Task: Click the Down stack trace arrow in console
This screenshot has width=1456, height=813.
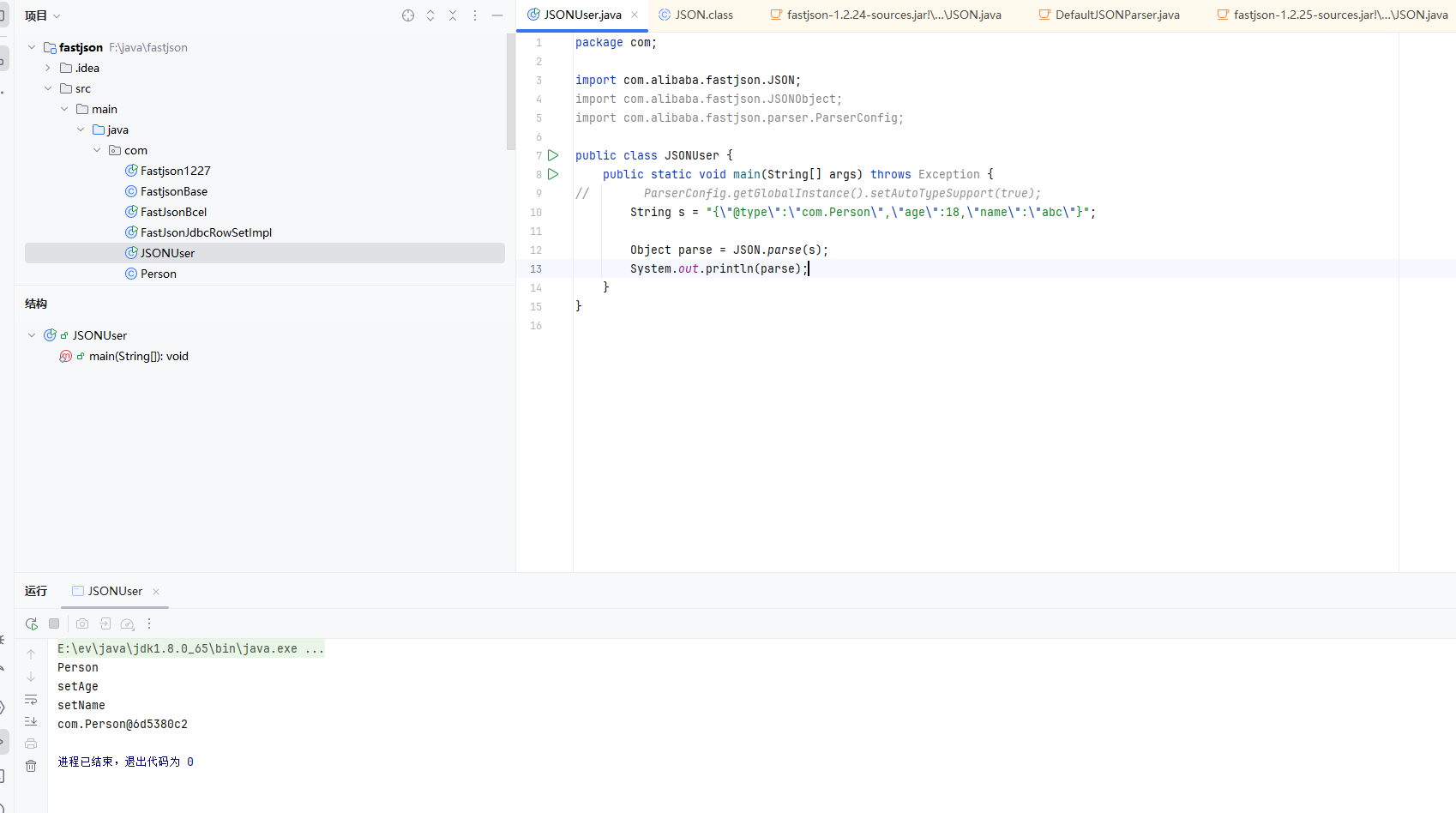Action: pos(31,677)
